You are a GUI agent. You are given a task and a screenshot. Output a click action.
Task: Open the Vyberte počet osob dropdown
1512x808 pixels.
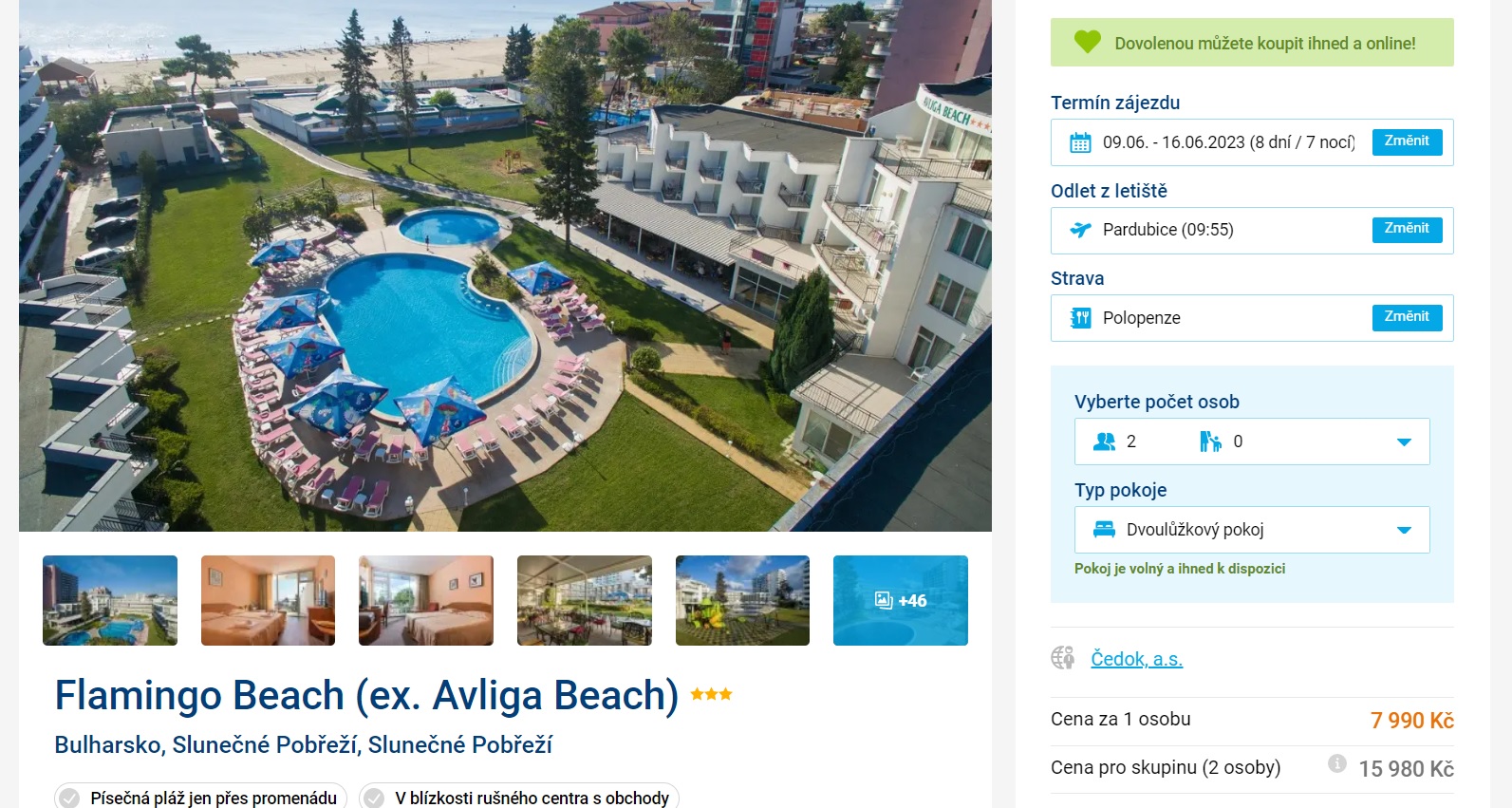click(1252, 442)
